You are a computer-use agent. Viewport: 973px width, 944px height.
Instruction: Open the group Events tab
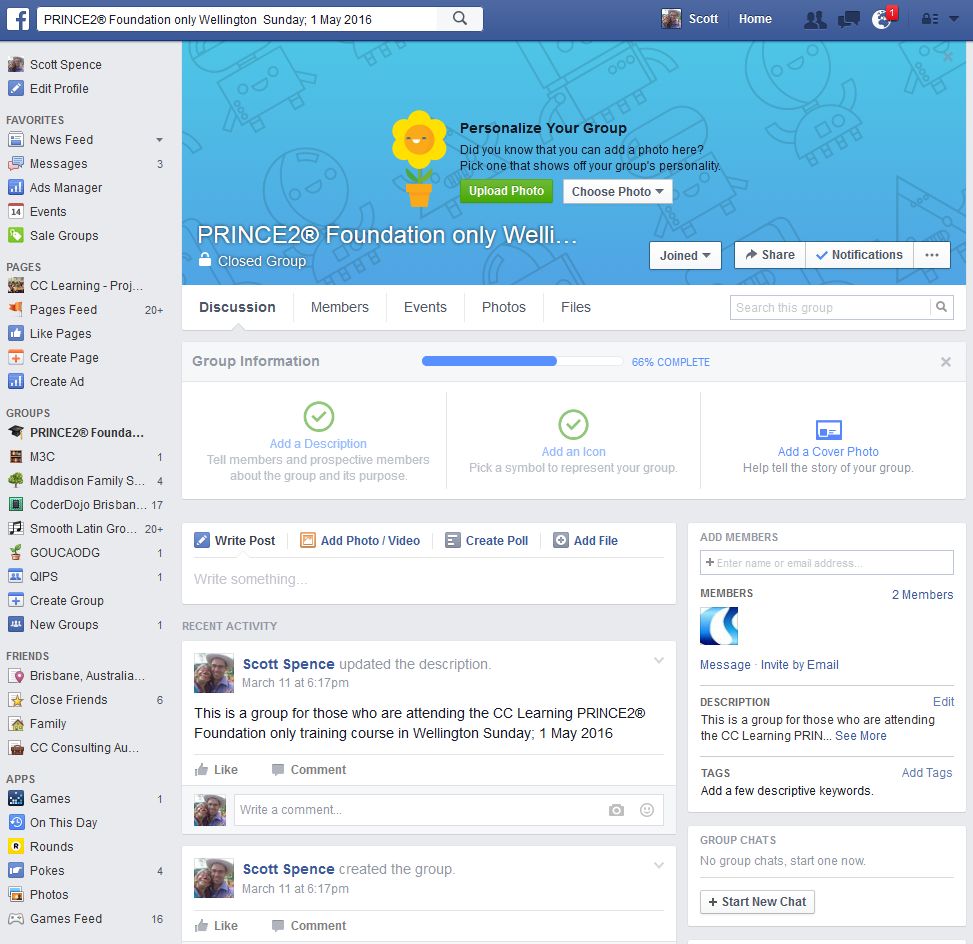tap(425, 307)
